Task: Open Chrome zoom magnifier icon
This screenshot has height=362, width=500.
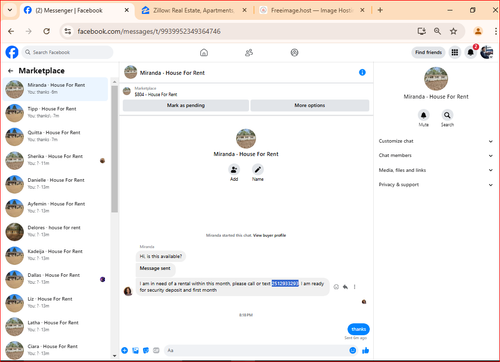Action: click(437, 31)
